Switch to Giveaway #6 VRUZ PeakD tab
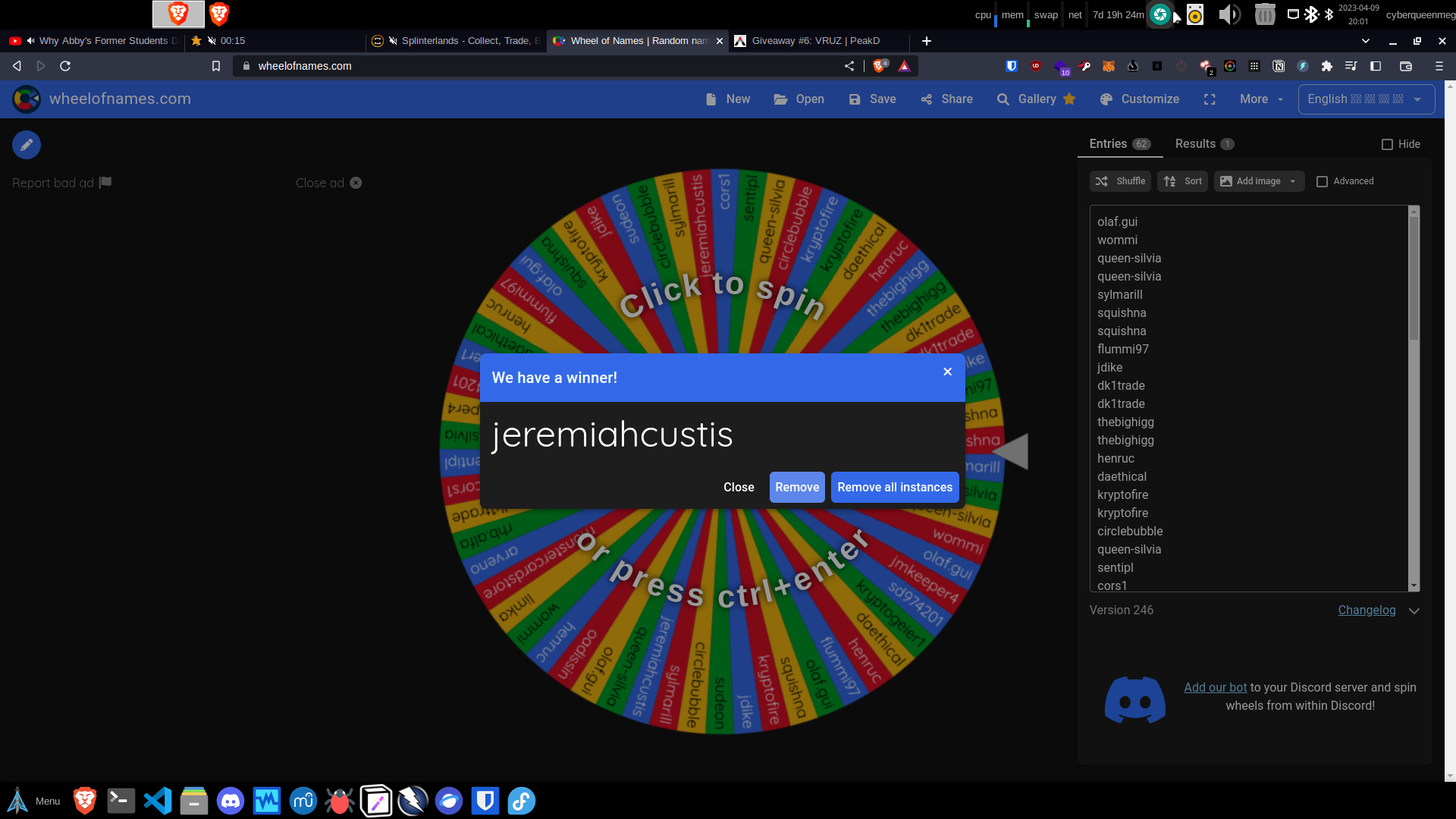This screenshot has height=819, width=1456. click(x=815, y=41)
